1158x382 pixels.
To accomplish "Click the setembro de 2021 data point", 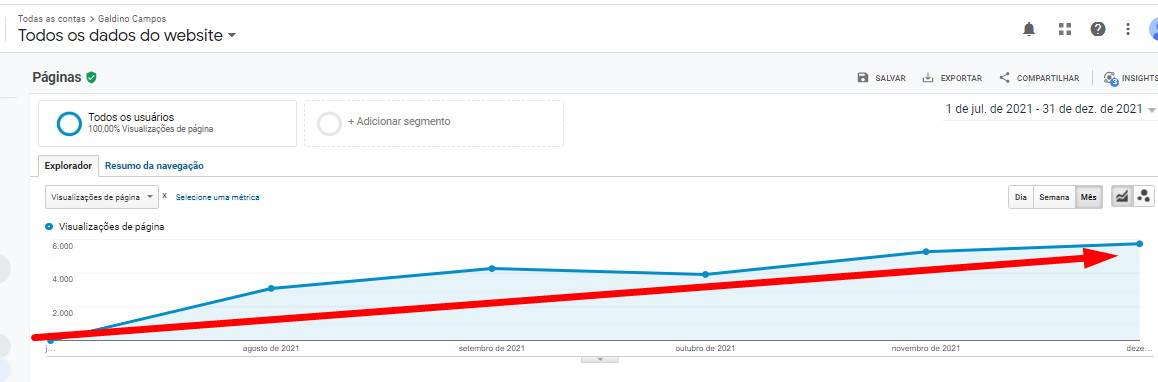I will pyautogui.click(x=492, y=268).
